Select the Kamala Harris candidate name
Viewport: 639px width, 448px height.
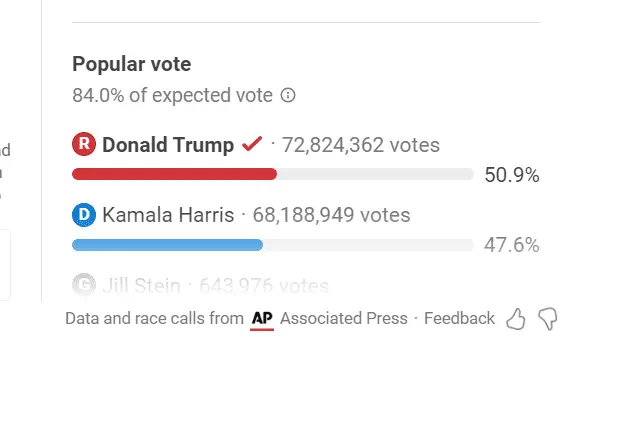click(x=168, y=215)
